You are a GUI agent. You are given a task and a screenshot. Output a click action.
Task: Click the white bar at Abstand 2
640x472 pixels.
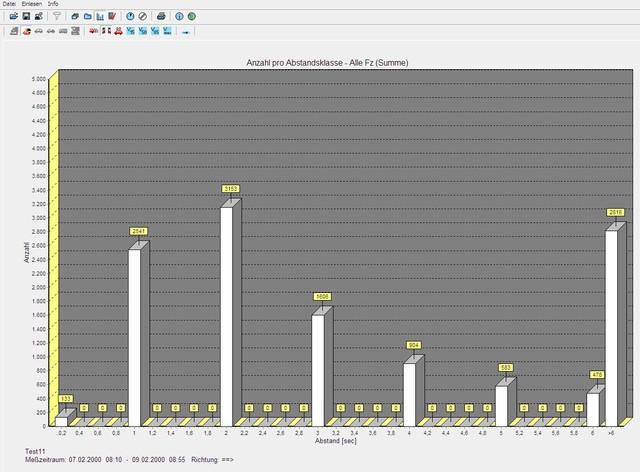click(227, 316)
